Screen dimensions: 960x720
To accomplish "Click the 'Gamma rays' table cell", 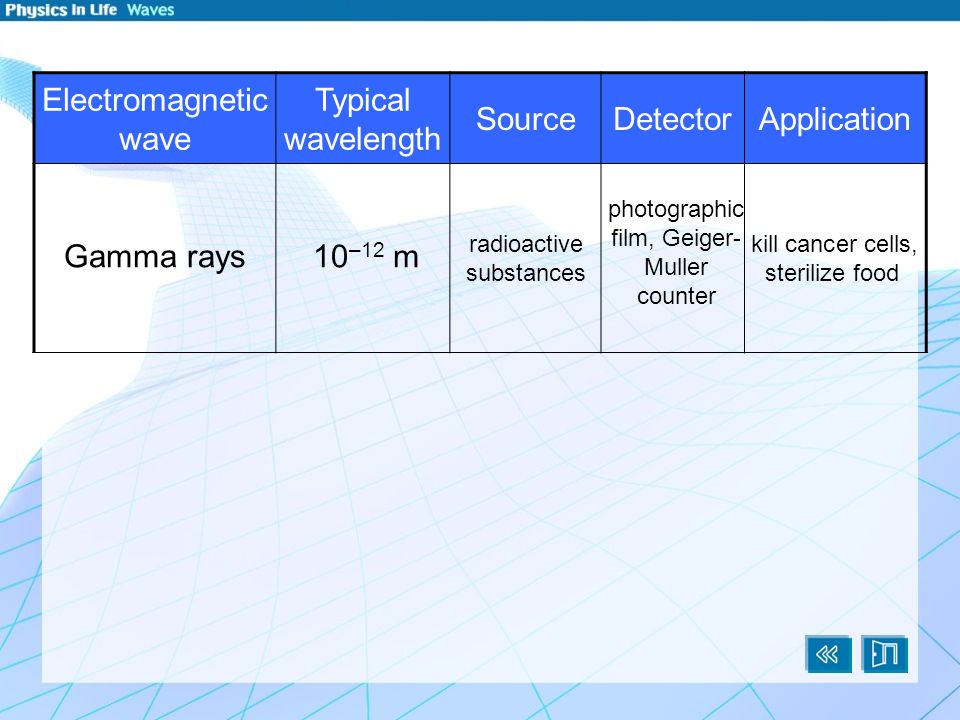I will [155, 258].
